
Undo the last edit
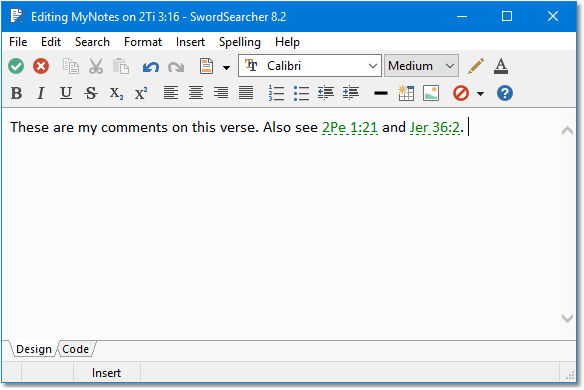[x=150, y=67]
